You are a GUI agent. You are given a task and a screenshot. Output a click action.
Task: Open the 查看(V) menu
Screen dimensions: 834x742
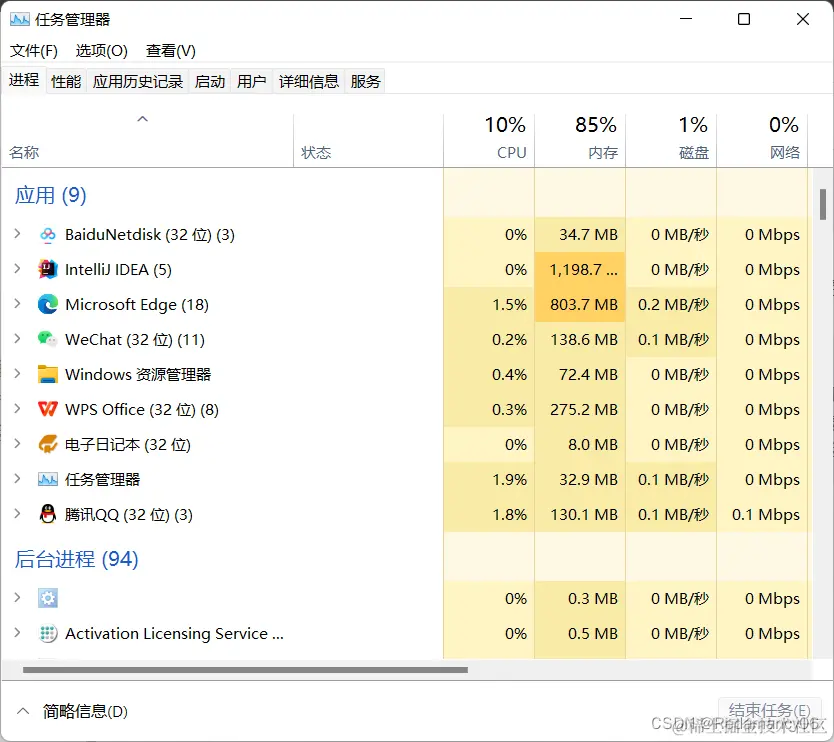pyautogui.click(x=171, y=51)
